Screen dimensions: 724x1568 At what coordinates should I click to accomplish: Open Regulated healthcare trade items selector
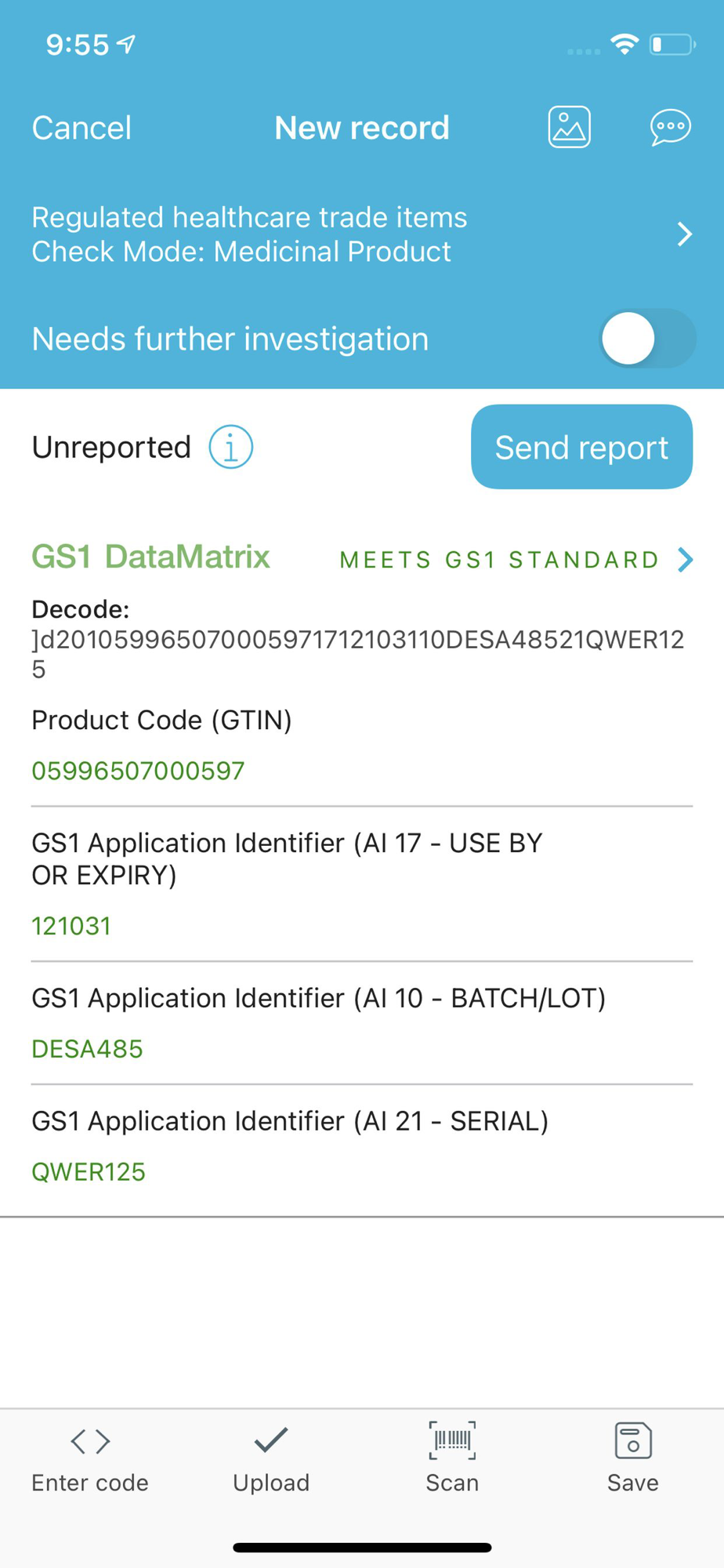[249, 234]
